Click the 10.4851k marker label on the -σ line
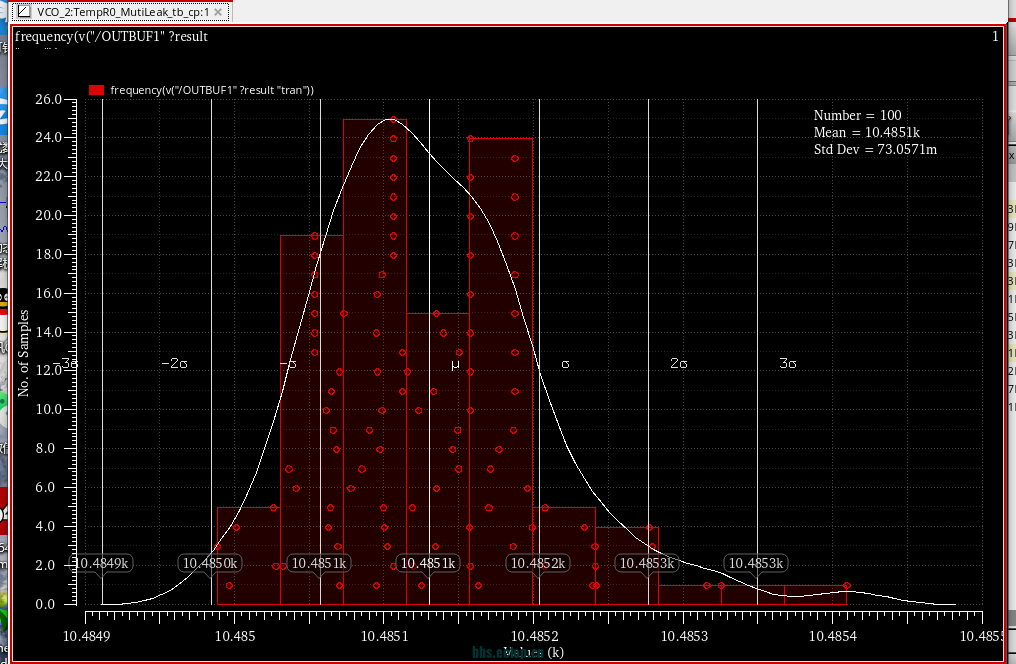 (319, 564)
